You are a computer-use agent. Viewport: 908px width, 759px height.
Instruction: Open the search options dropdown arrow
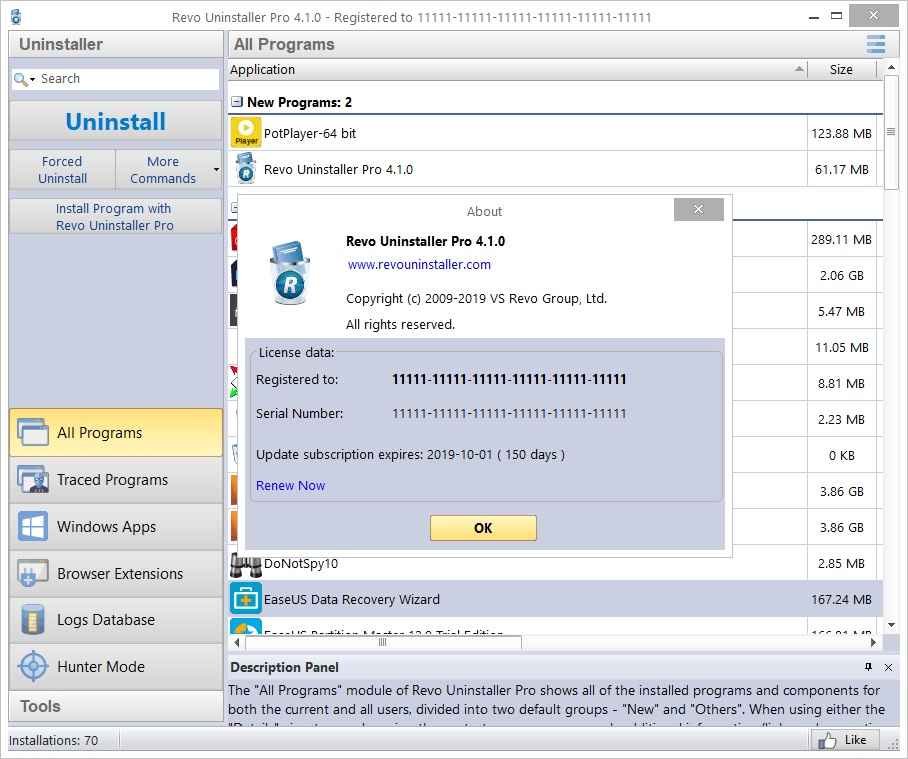tap(32, 79)
